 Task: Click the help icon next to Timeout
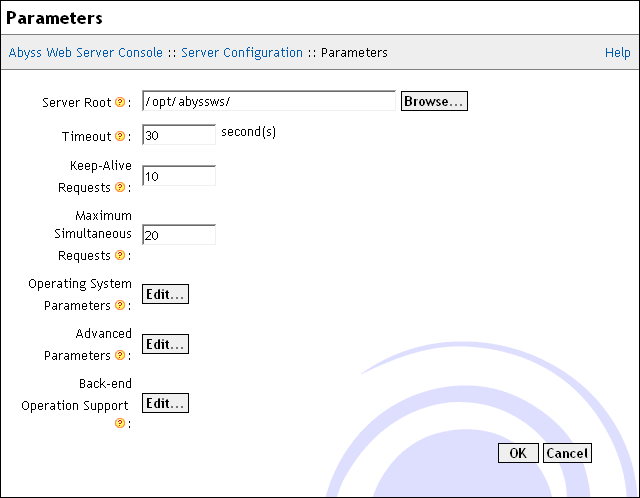[x=120, y=136]
